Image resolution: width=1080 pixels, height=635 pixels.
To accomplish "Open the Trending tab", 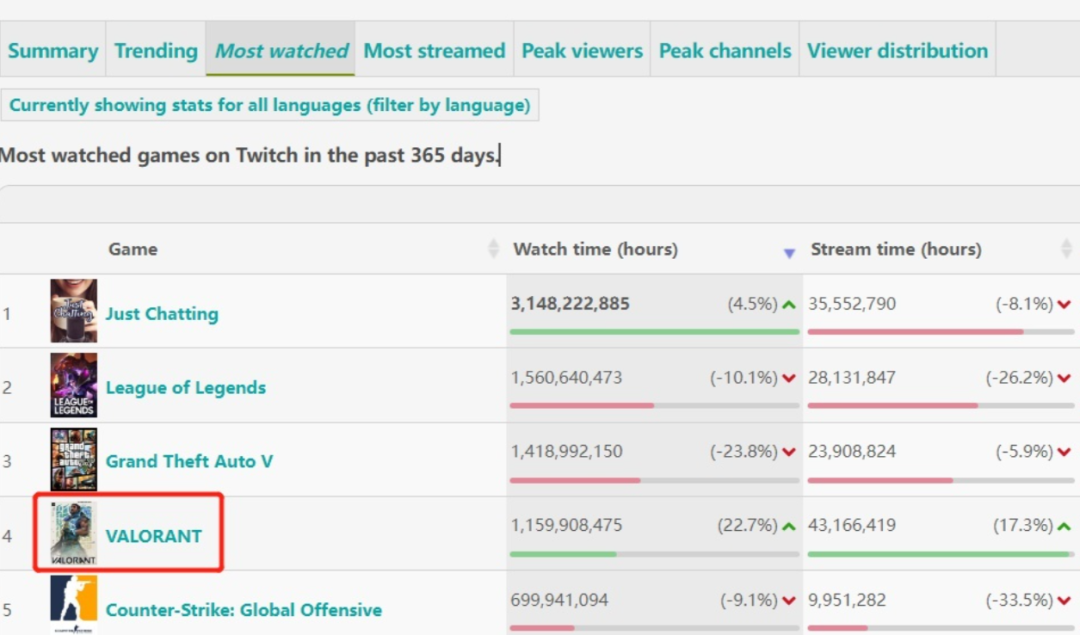I will tap(156, 50).
